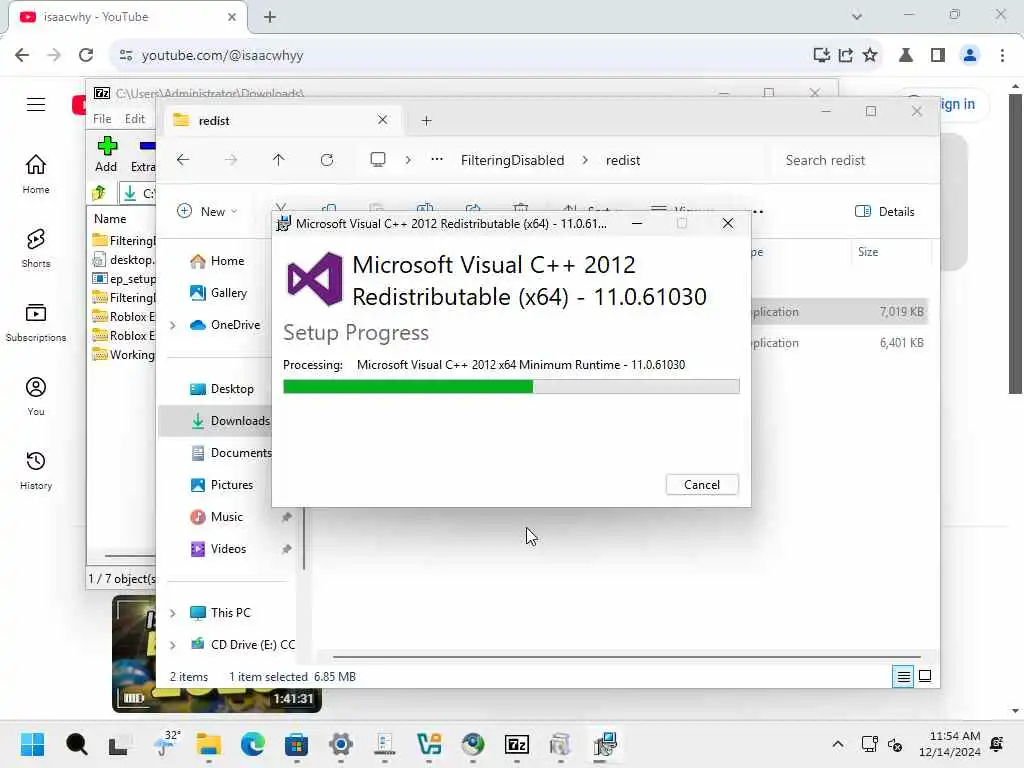Select the desktop file in 7-Zip list
The height and width of the screenshot is (768, 1024).
coord(124,260)
